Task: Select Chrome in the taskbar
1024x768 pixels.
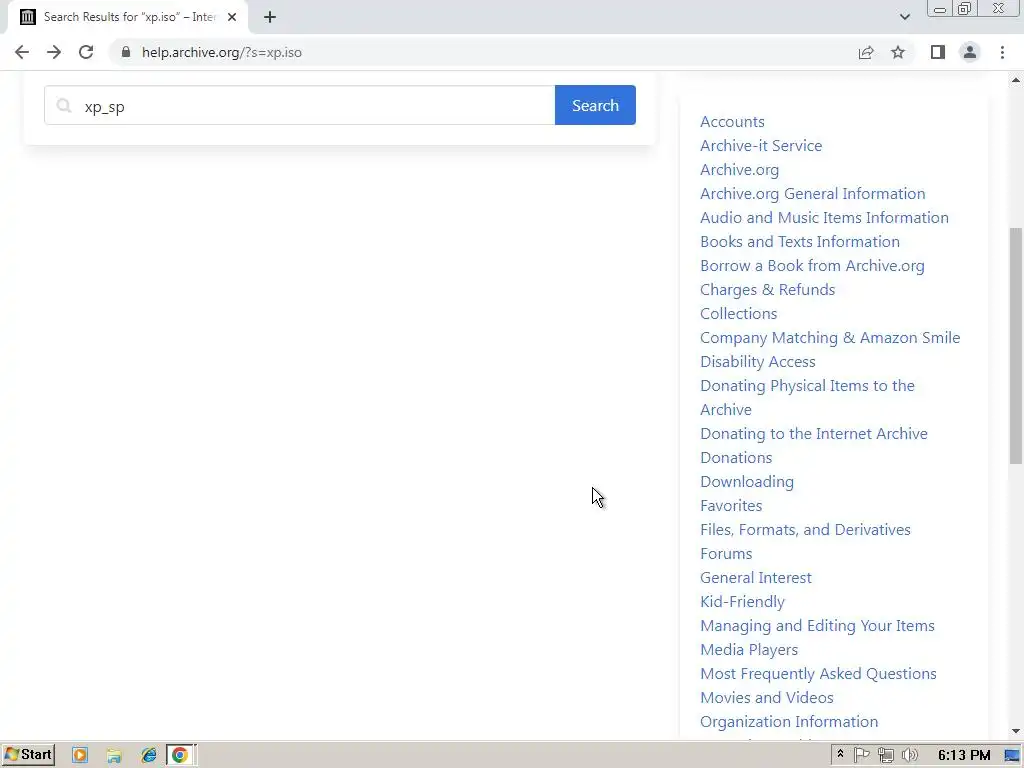Action: 181,756
